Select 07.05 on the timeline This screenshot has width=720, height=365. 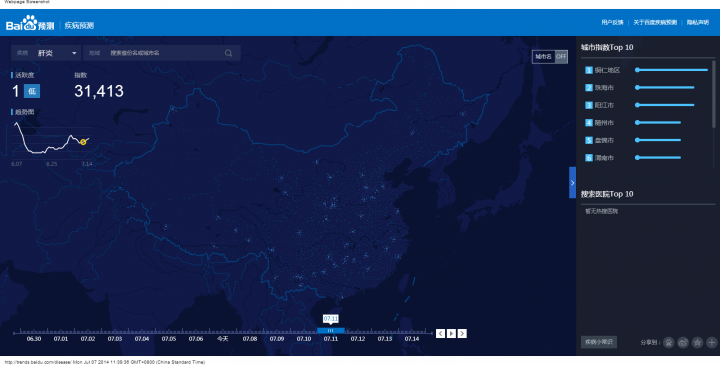tap(169, 339)
